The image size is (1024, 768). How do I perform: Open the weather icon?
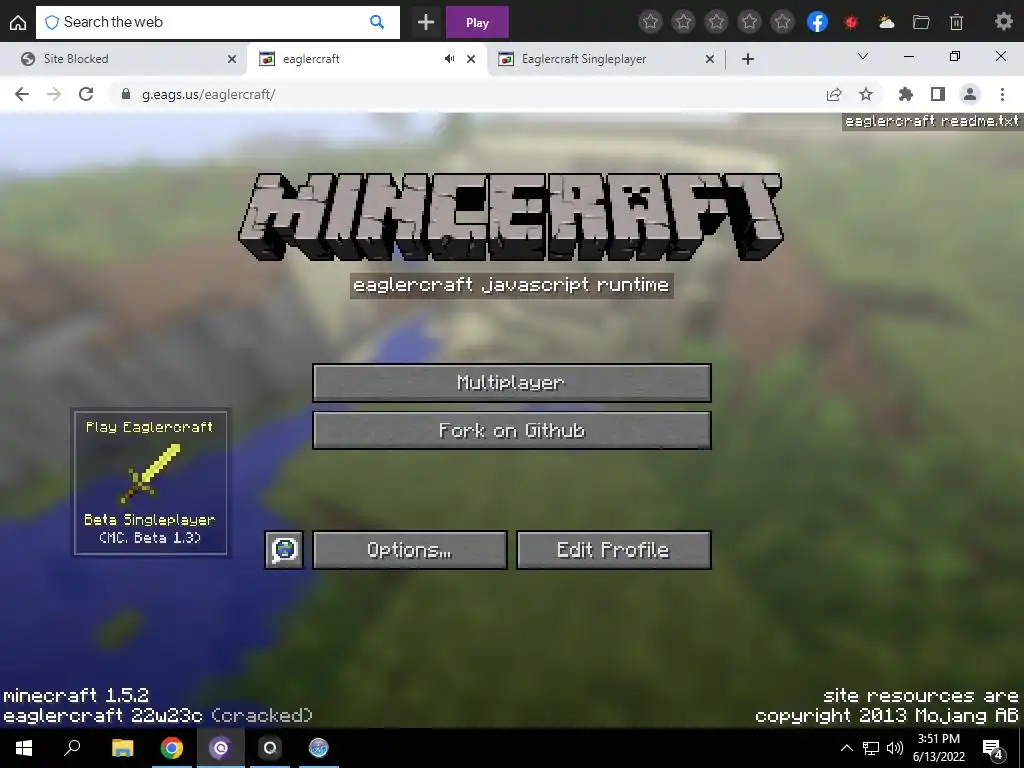pos(886,22)
